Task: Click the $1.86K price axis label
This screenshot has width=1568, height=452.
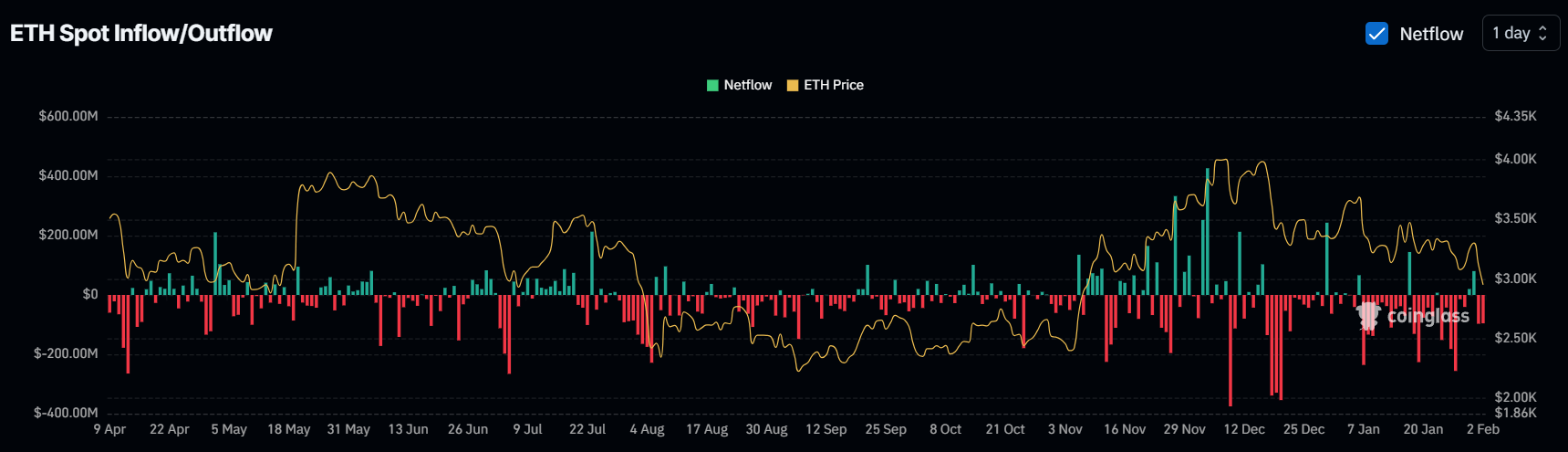Action: pyautogui.click(x=1516, y=413)
